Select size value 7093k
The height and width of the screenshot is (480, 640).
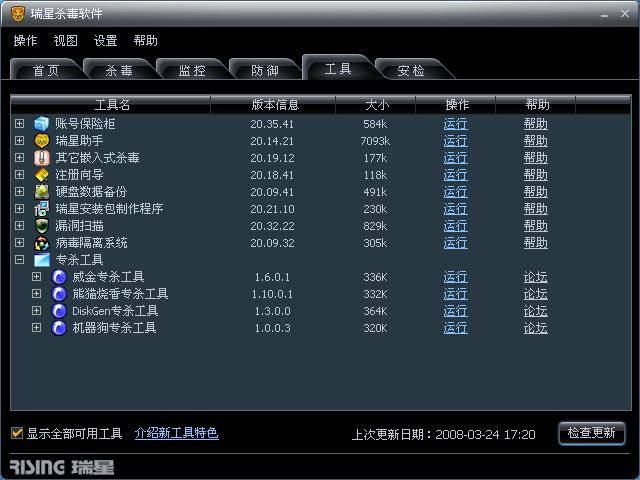coord(375,141)
